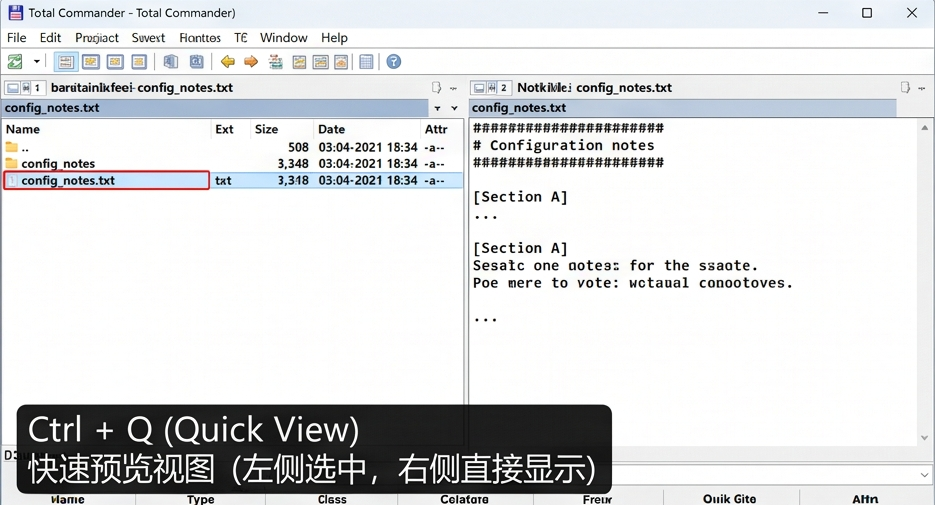Open the File menu

[17, 38]
